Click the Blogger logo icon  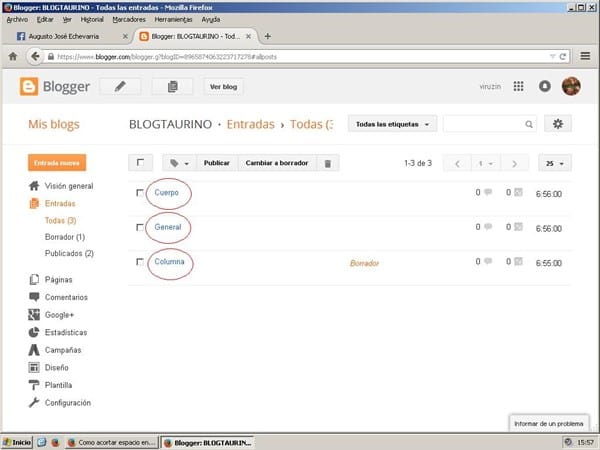tap(29, 86)
